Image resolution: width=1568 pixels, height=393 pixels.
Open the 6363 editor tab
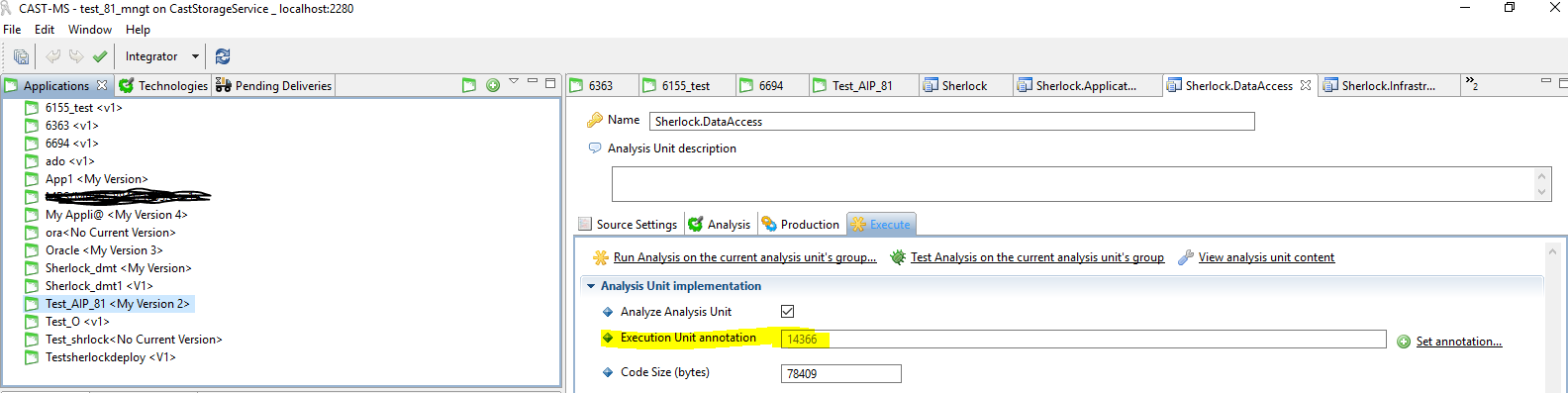601,86
